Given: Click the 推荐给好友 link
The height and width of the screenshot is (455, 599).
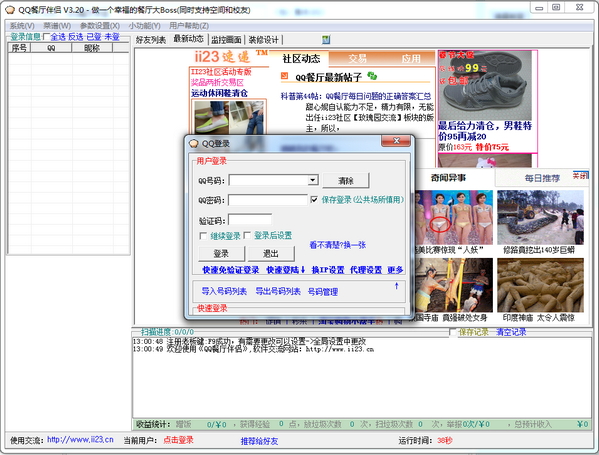Looking at the screenshot, I should coord(259,441).
